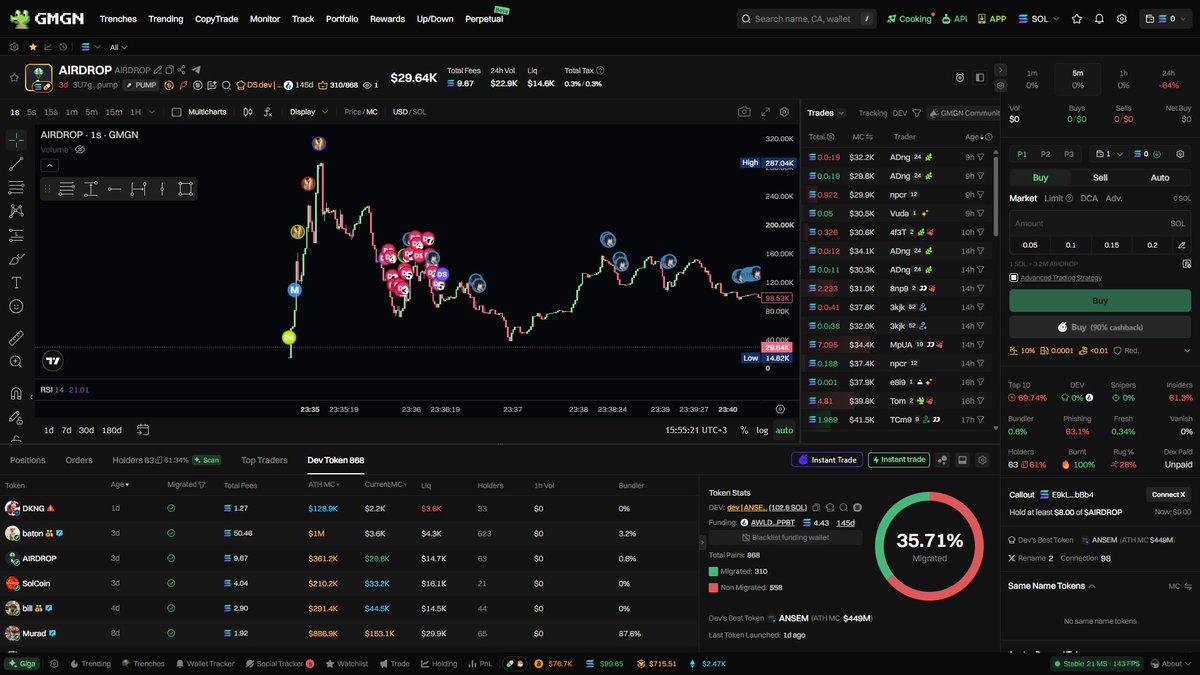1200x675 pixels.
Task: Switch to the Sell tab
Action: 1100,177
